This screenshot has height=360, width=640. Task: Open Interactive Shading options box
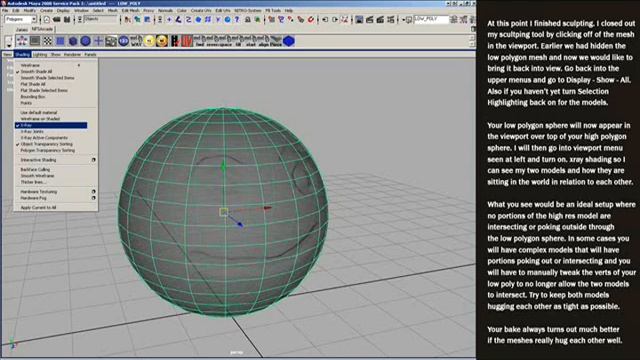pyautogui.click(x=93, y=160)
